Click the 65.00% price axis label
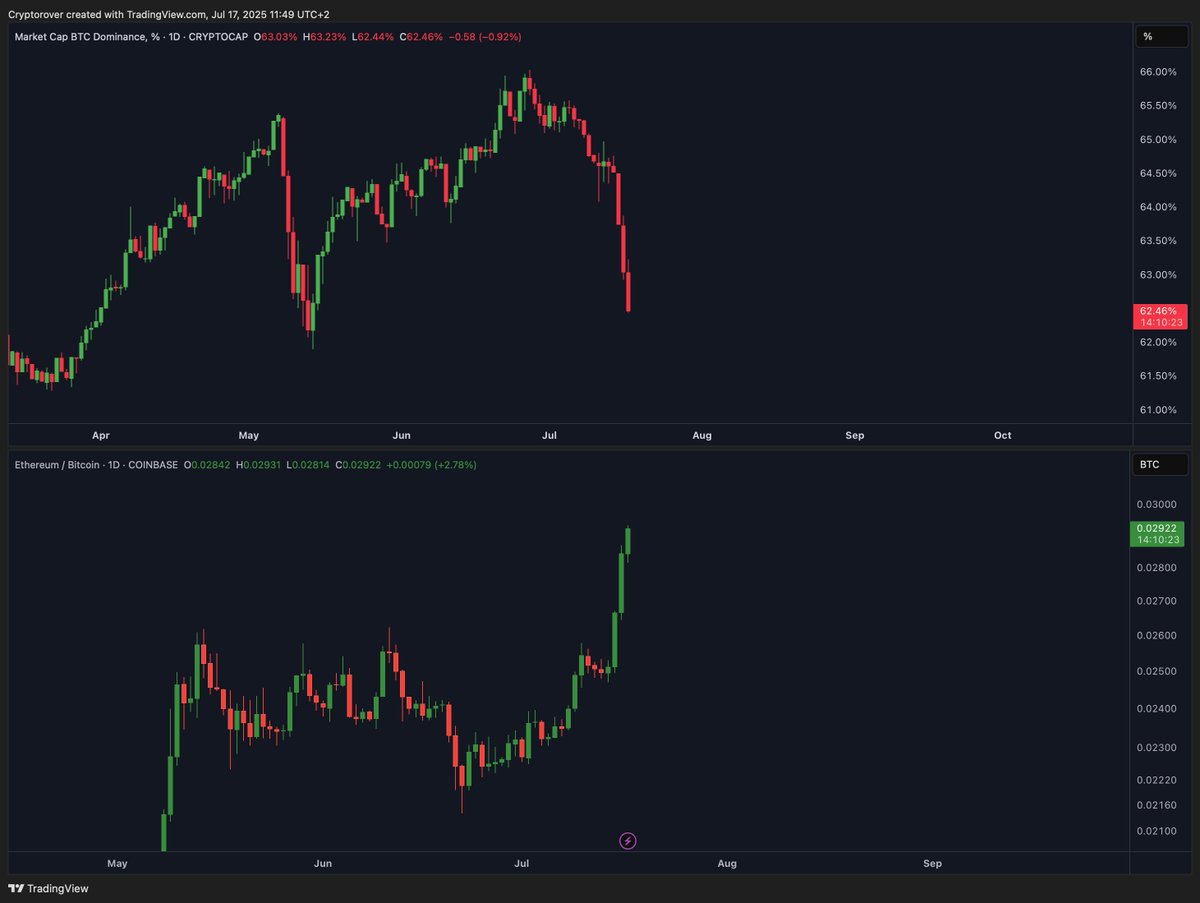Viewport: 1200px width, 903px height. pyautogui.click(x=1157, y=140)
